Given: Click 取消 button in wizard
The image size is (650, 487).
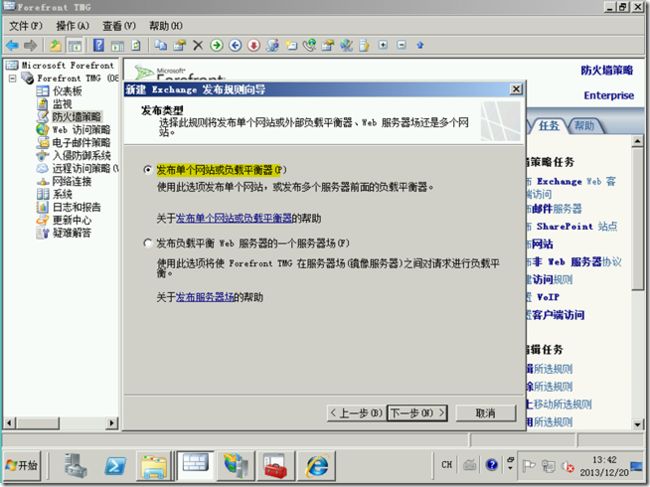Looking at the screenshot, I should pyautogui.click(x=485, y=413).
